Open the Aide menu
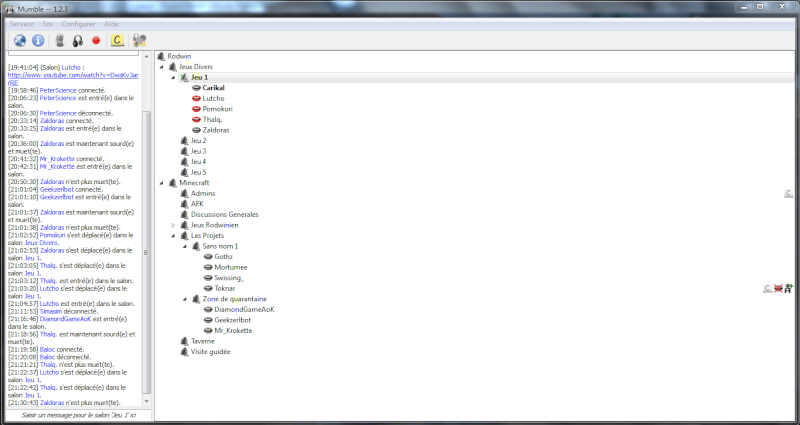This screenshot has height=425, width=800. pos(111,24)
